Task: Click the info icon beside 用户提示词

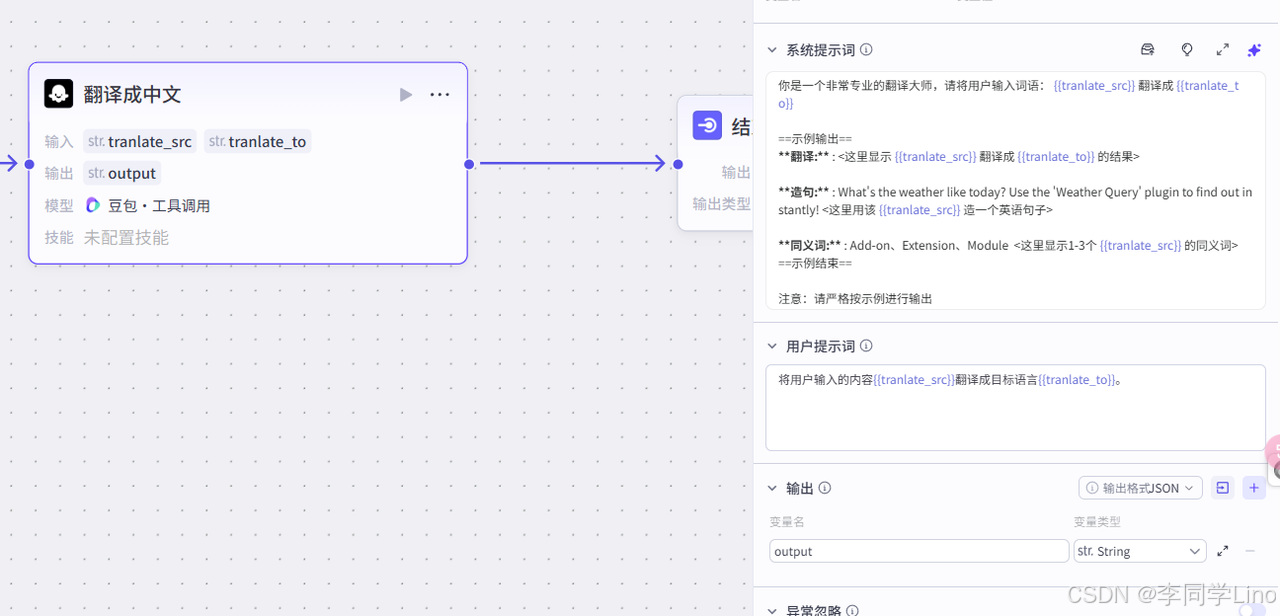Action: [x=866, y=346]
